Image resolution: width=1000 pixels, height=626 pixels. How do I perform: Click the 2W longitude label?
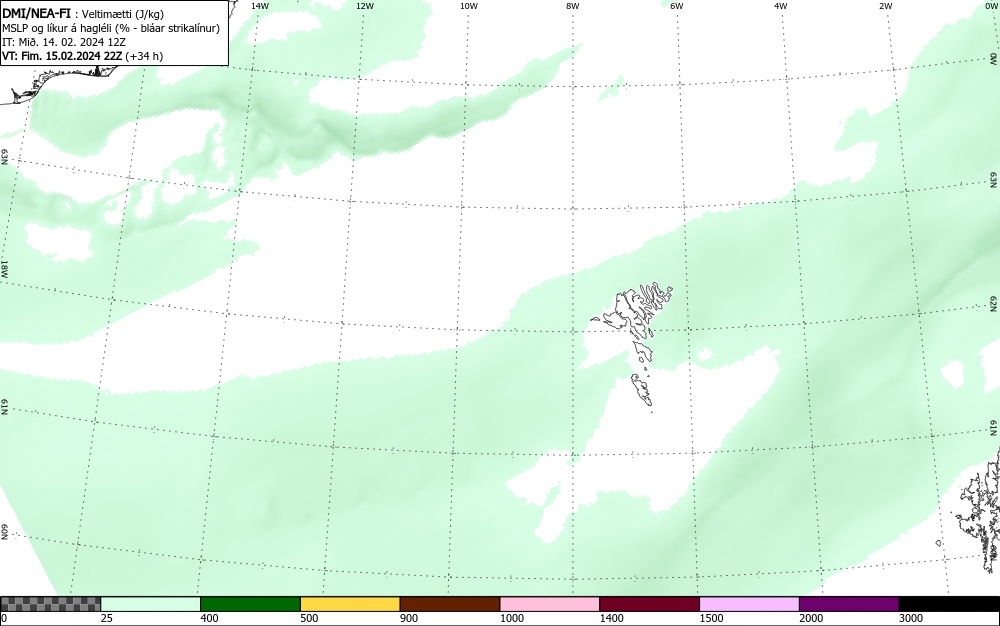(885, 6)
